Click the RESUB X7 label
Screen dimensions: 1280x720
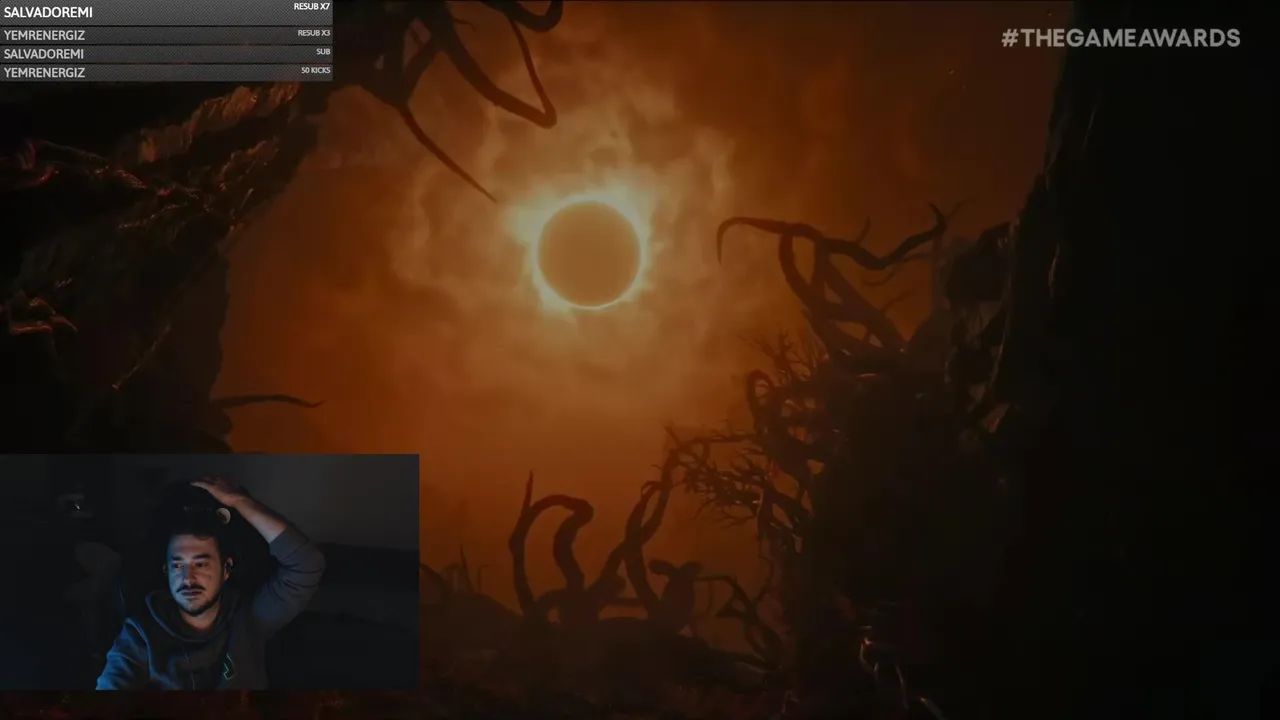pos(311,6)
